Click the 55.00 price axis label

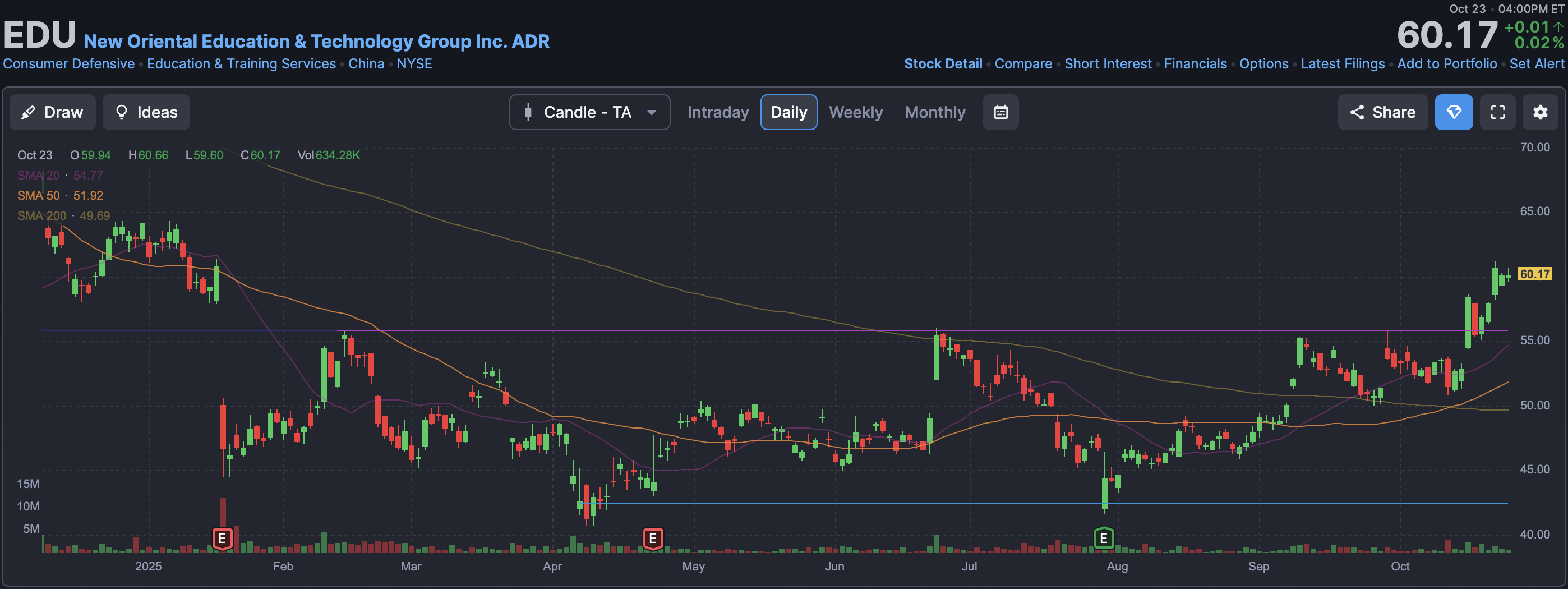pyautogui.click(x=1534, y=340)
